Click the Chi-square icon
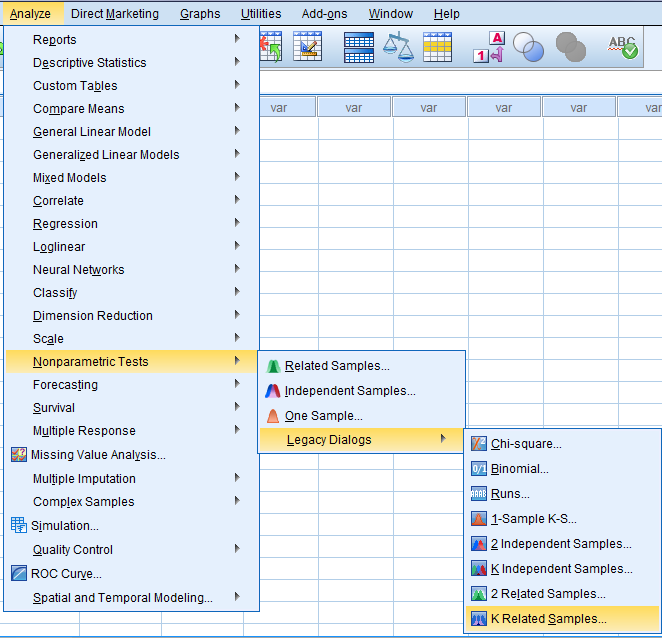This screenshot has height=638, width=662. pos(479,444)
